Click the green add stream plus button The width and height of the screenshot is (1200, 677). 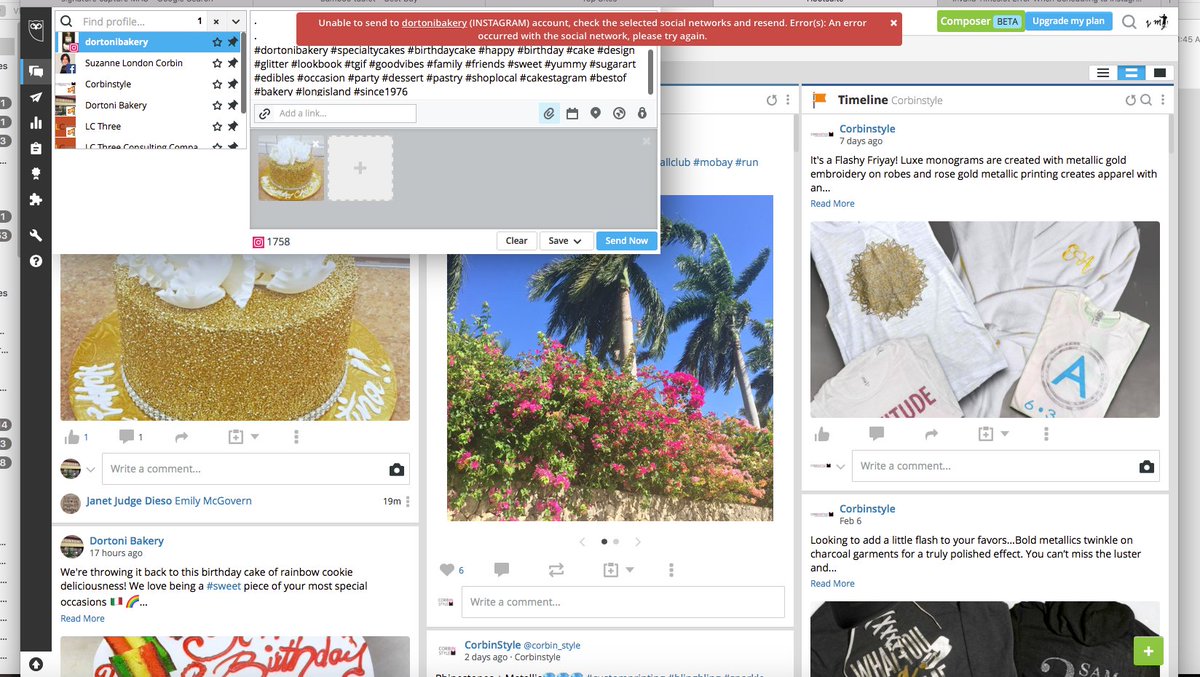pos(1147,651)
